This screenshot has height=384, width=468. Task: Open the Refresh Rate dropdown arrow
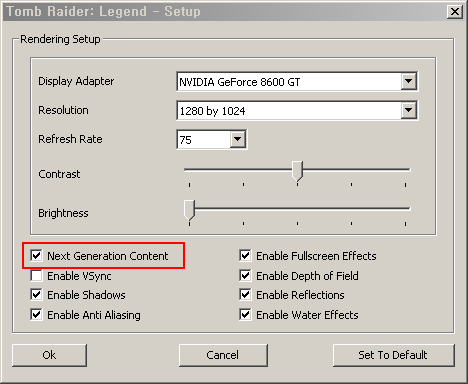pyautogui.click(x=238, y=139)
